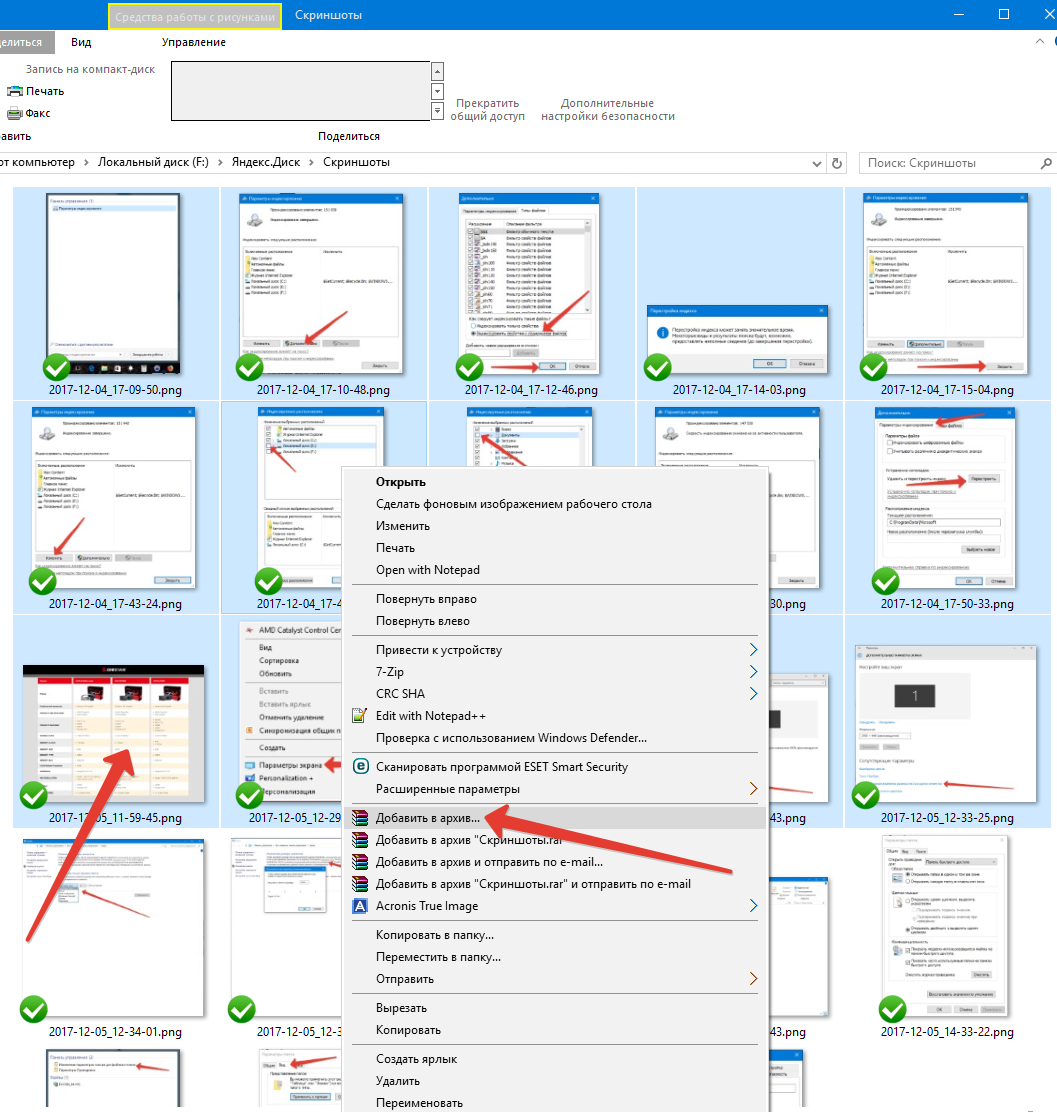
Task: Click breadcrumb chevron after Локальный диск (F:)
Action: [220, 162]
